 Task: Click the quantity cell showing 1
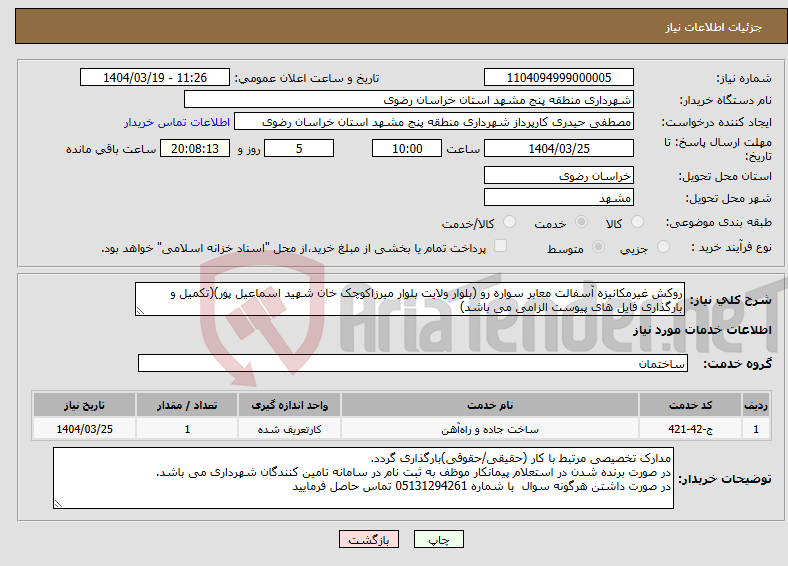tap(187, 429)
